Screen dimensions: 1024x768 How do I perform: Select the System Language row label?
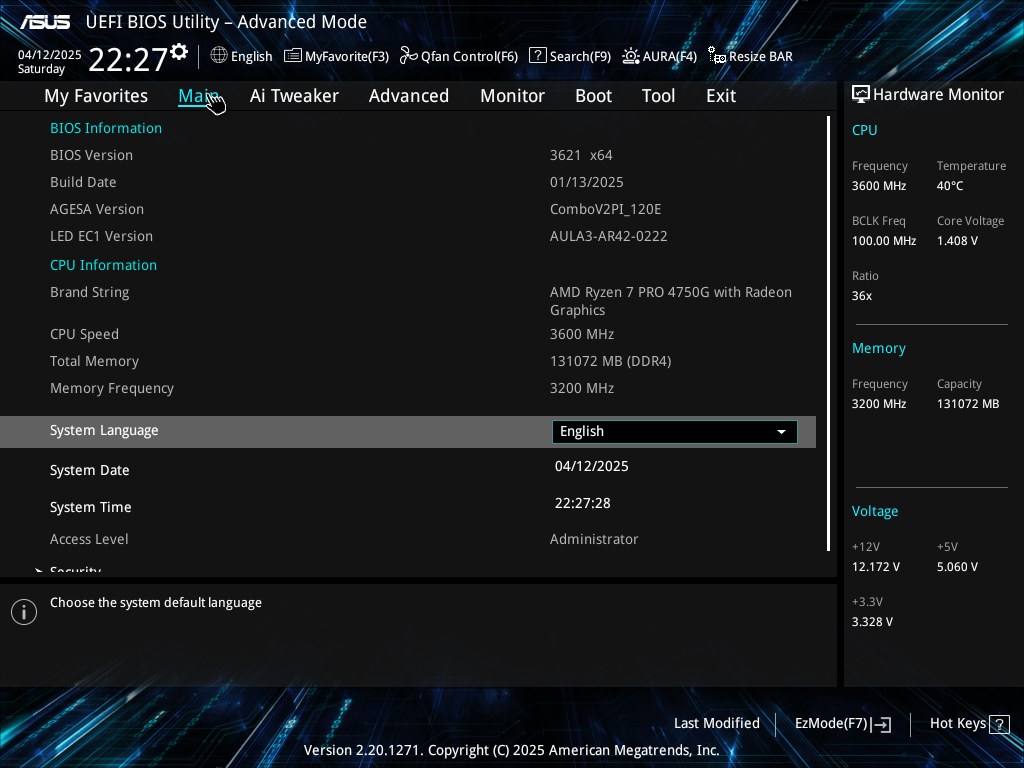coord(104,431)
